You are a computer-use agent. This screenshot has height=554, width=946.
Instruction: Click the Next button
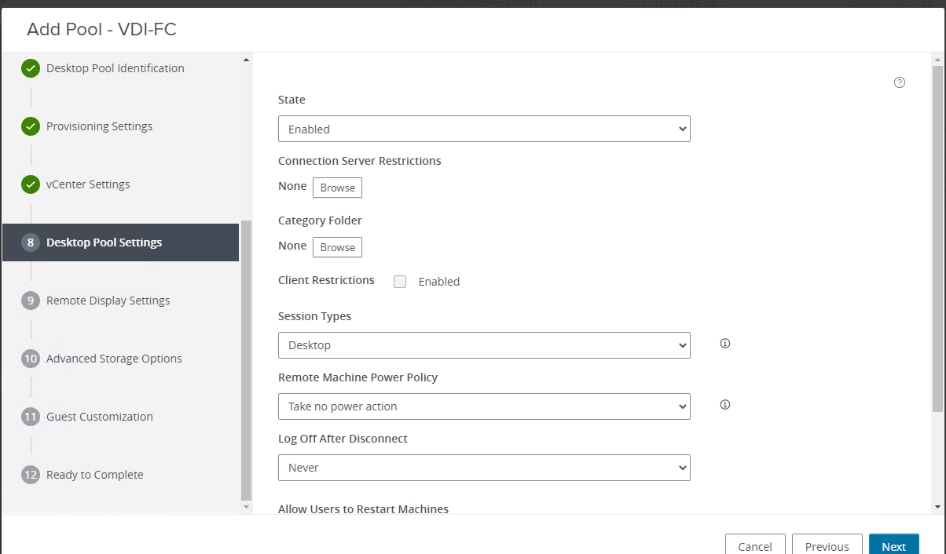click(x=893, y=546)
